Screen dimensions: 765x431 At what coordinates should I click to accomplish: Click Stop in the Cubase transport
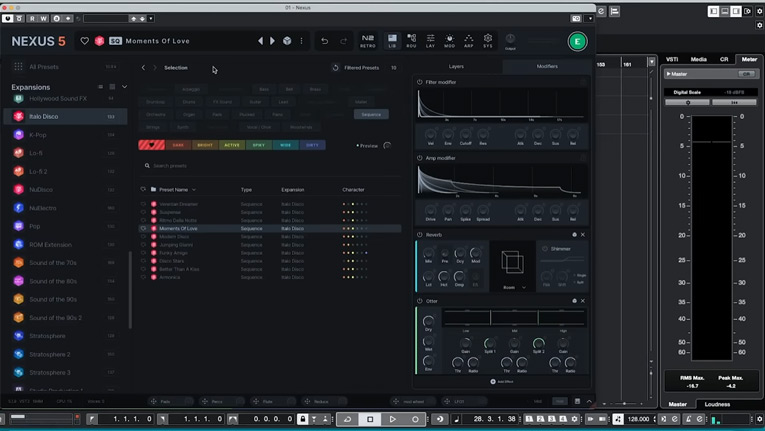click(370, 419)
